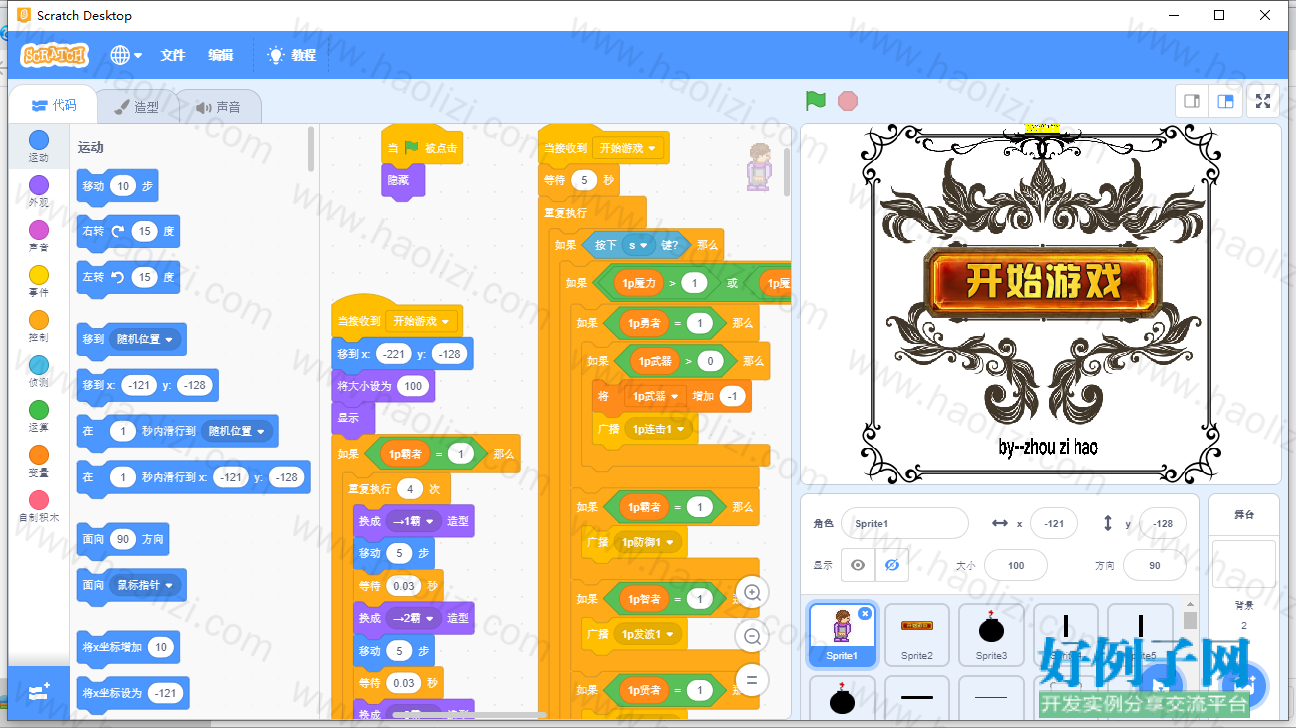Select the 变量 variables category
1296x728 pixels.
tap(38, 461)
